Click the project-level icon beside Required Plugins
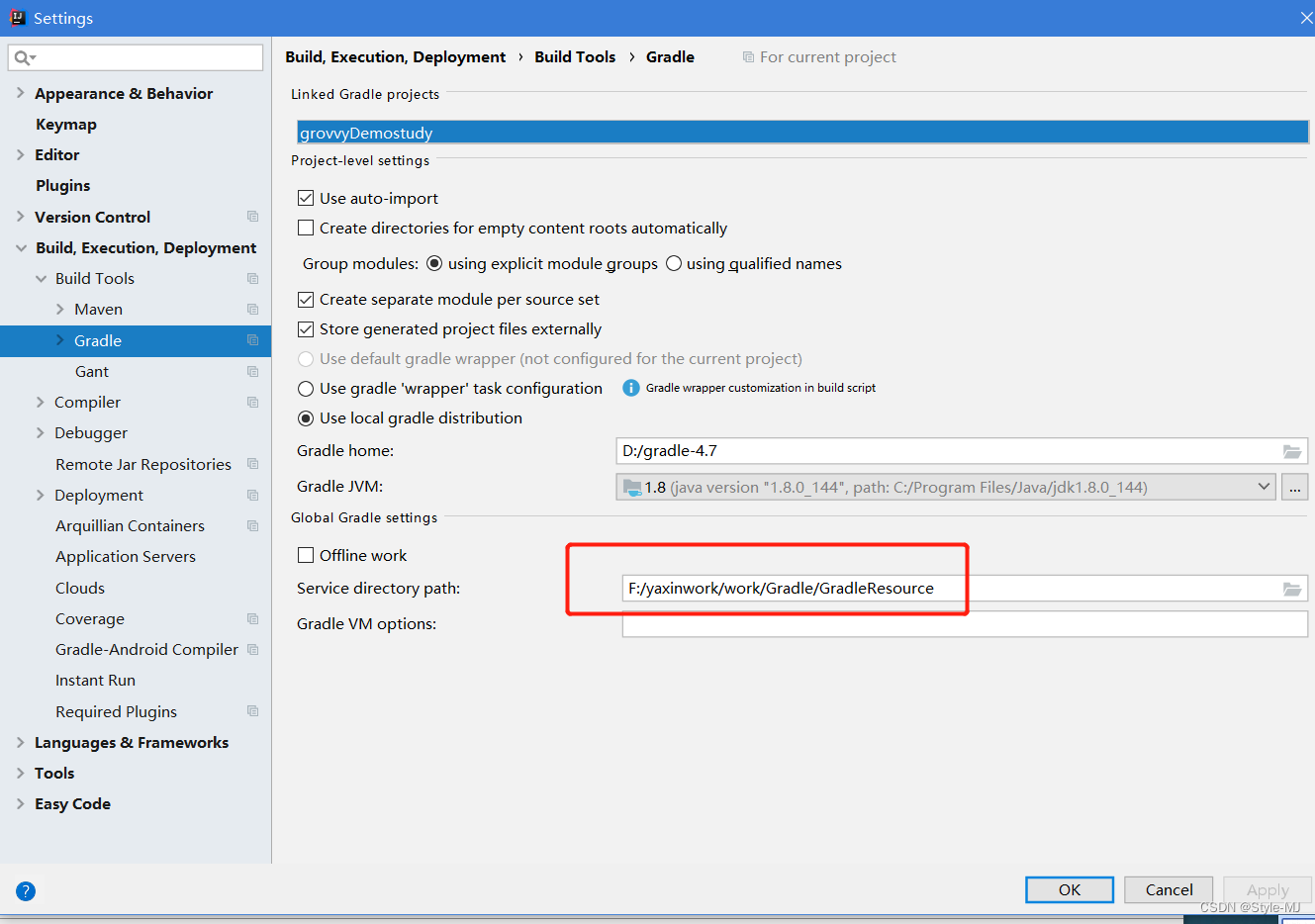The image size is (1315, 924). 252,711
